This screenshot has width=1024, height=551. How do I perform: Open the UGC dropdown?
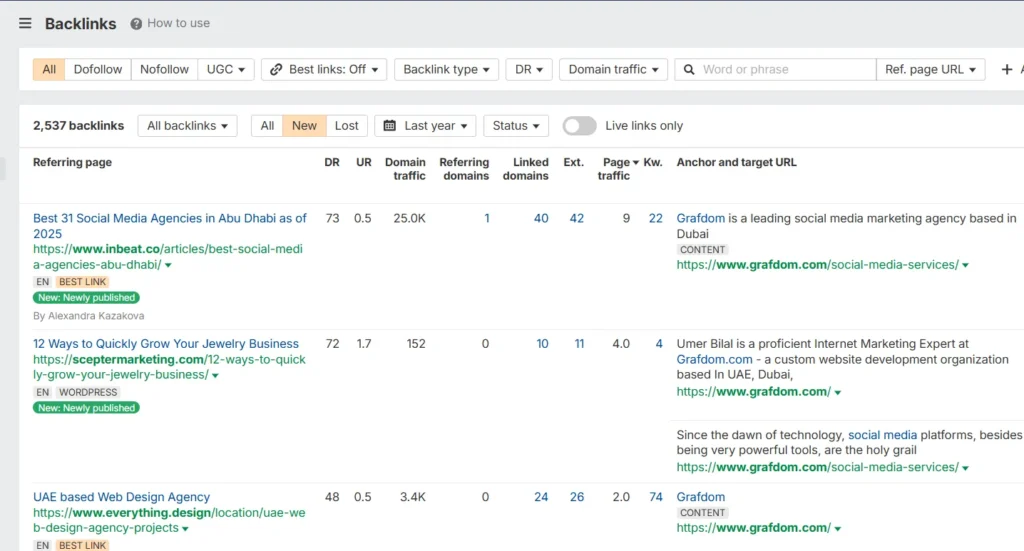coord(226,69)
